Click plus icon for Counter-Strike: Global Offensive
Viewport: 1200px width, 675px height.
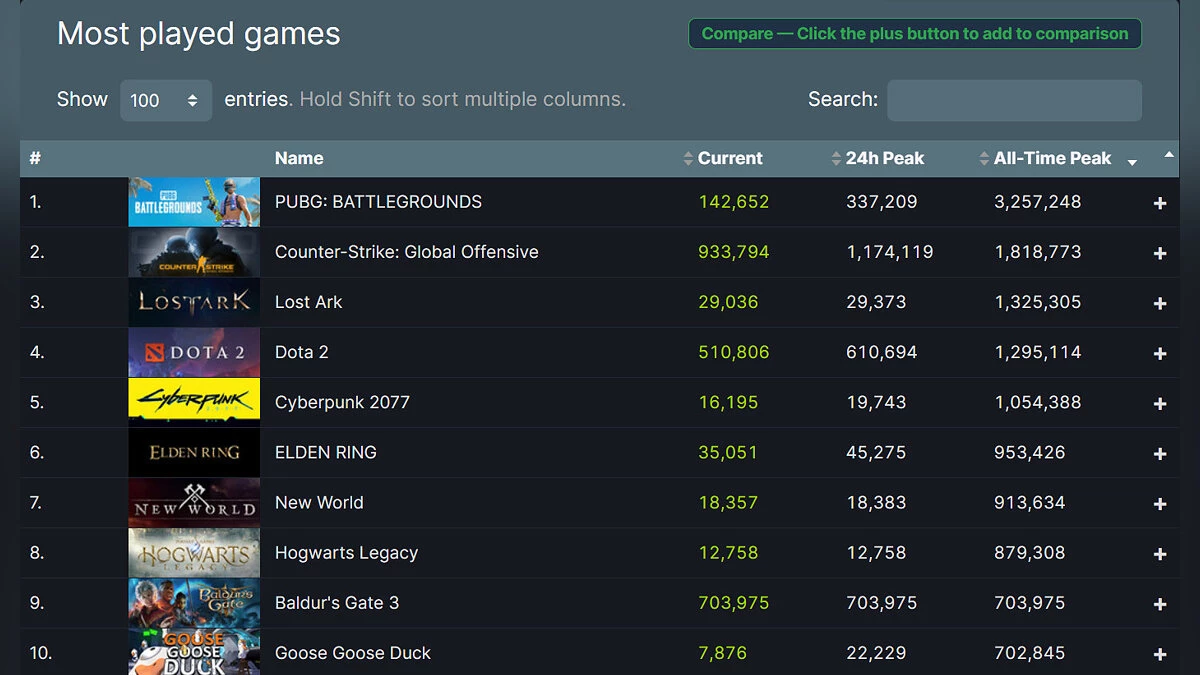1160,253
